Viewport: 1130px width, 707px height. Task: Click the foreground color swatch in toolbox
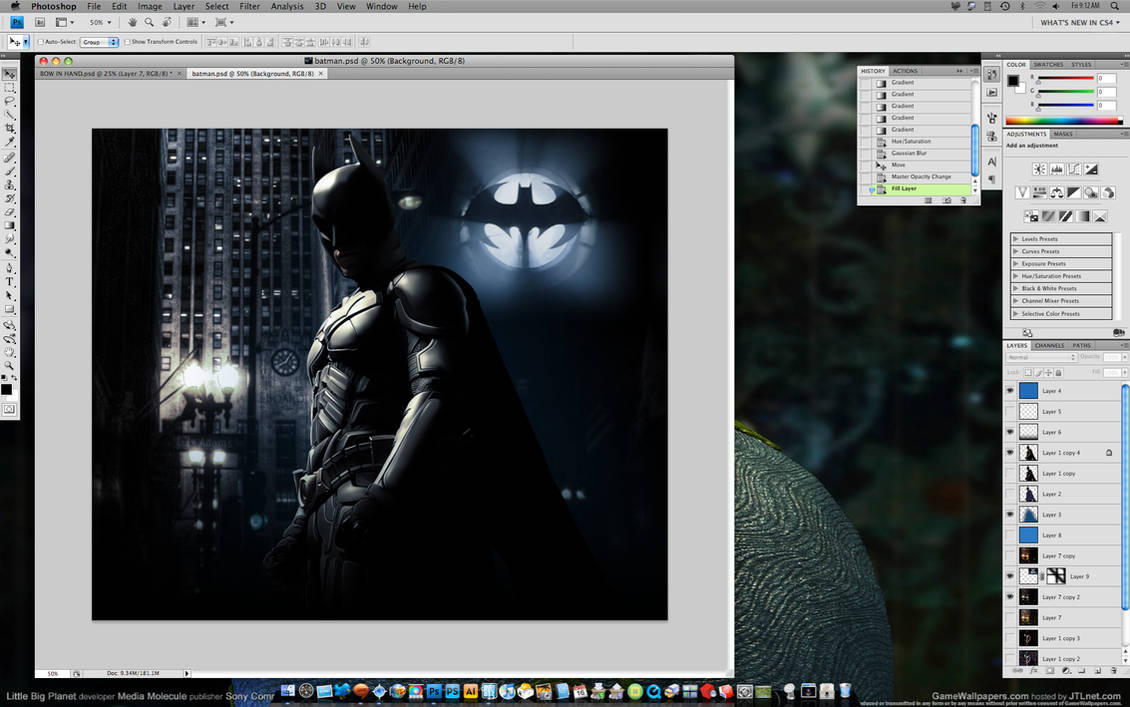[6, 389]
